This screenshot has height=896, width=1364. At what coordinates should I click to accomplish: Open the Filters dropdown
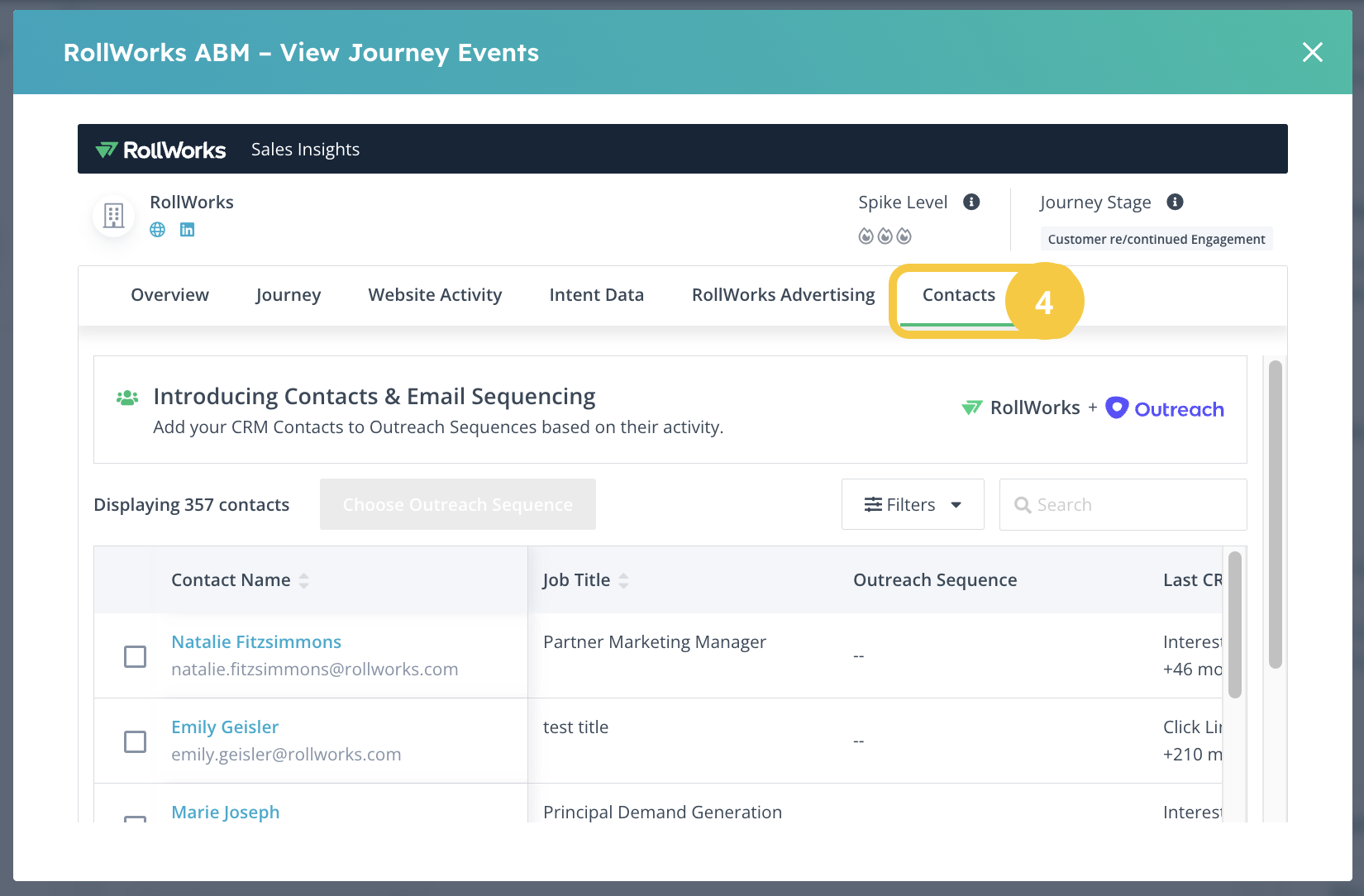click(x=913, y=504)
